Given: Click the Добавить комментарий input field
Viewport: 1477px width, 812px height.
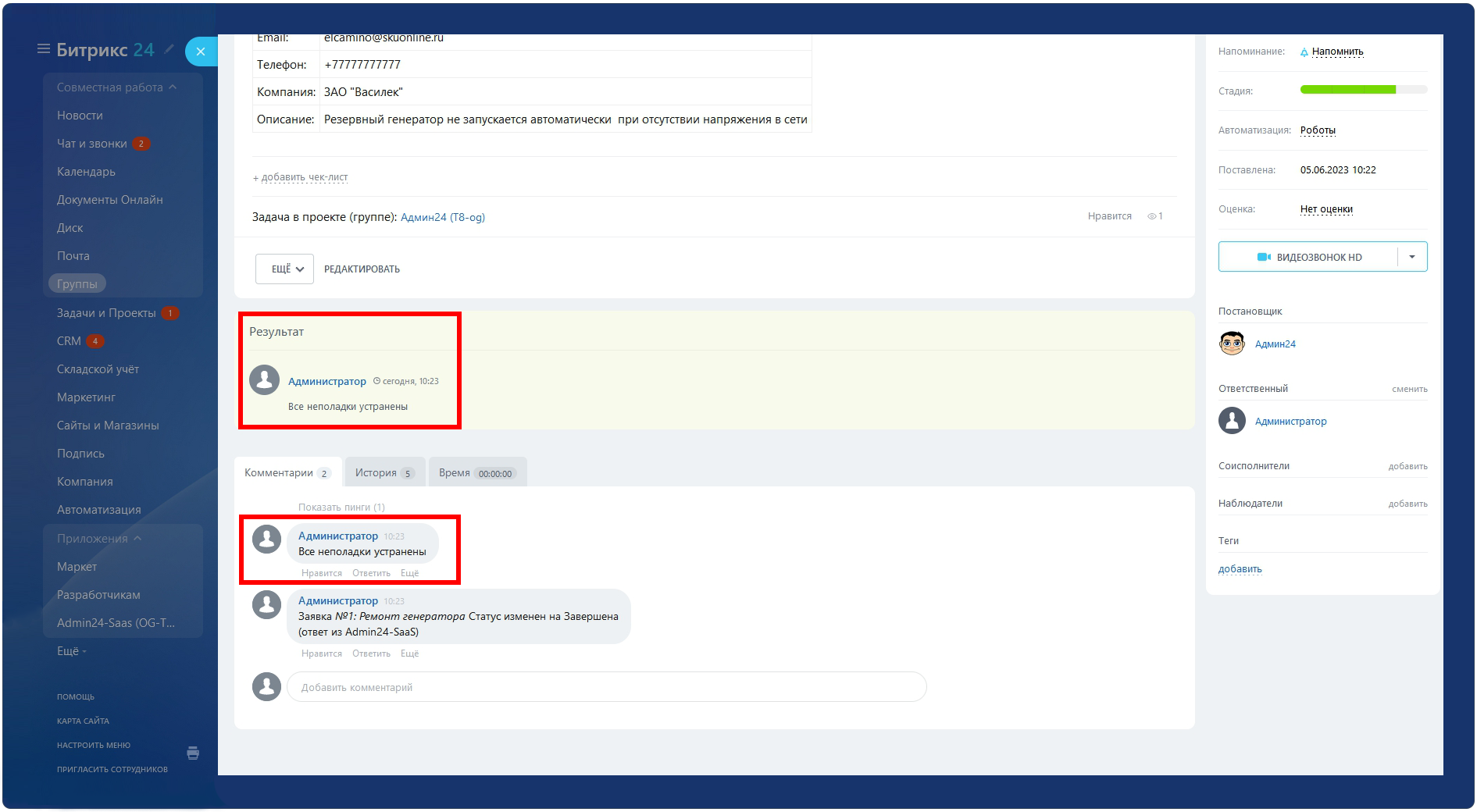Looking at the screenshot, I should pos(607,687).
